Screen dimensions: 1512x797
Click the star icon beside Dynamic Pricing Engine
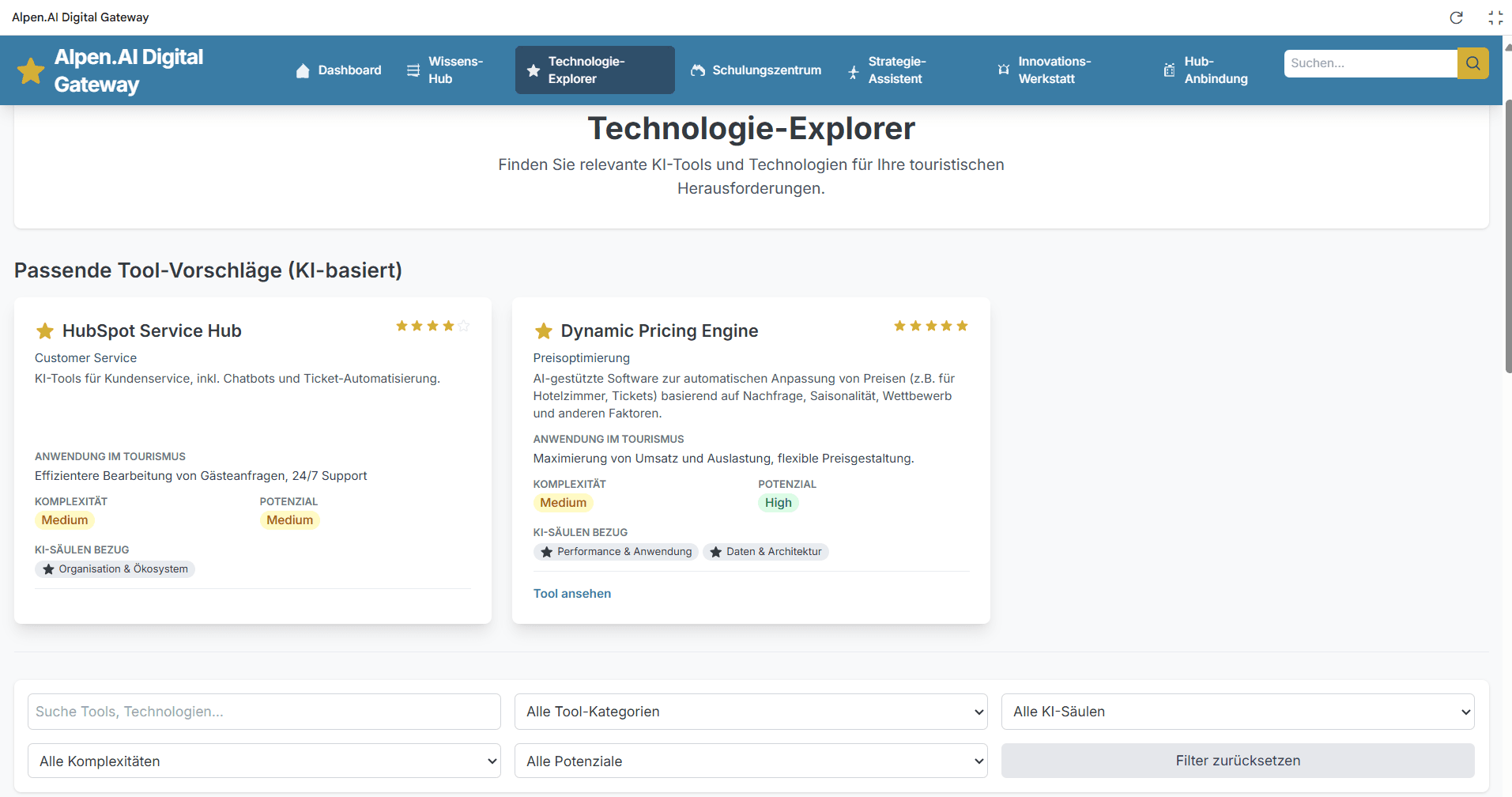click(x=544, y=331)
